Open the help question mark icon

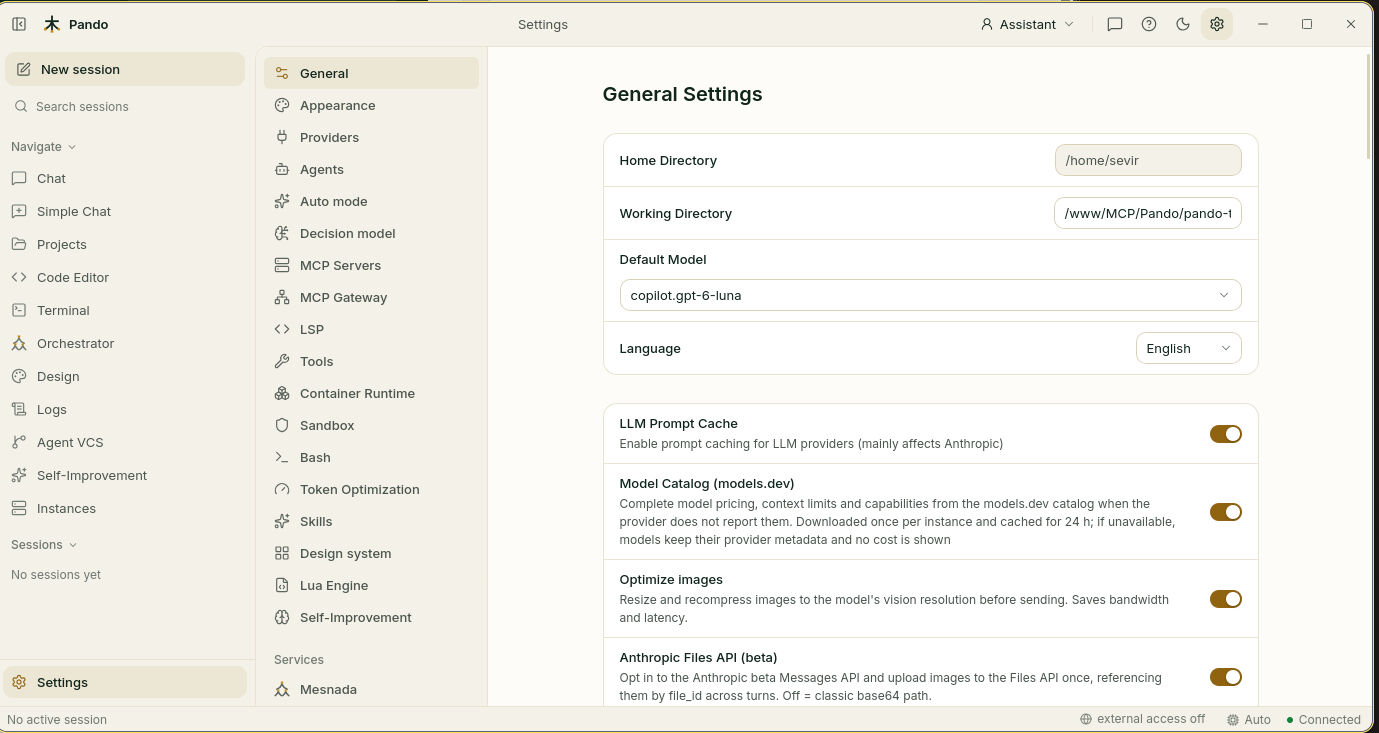[1149, 24]
